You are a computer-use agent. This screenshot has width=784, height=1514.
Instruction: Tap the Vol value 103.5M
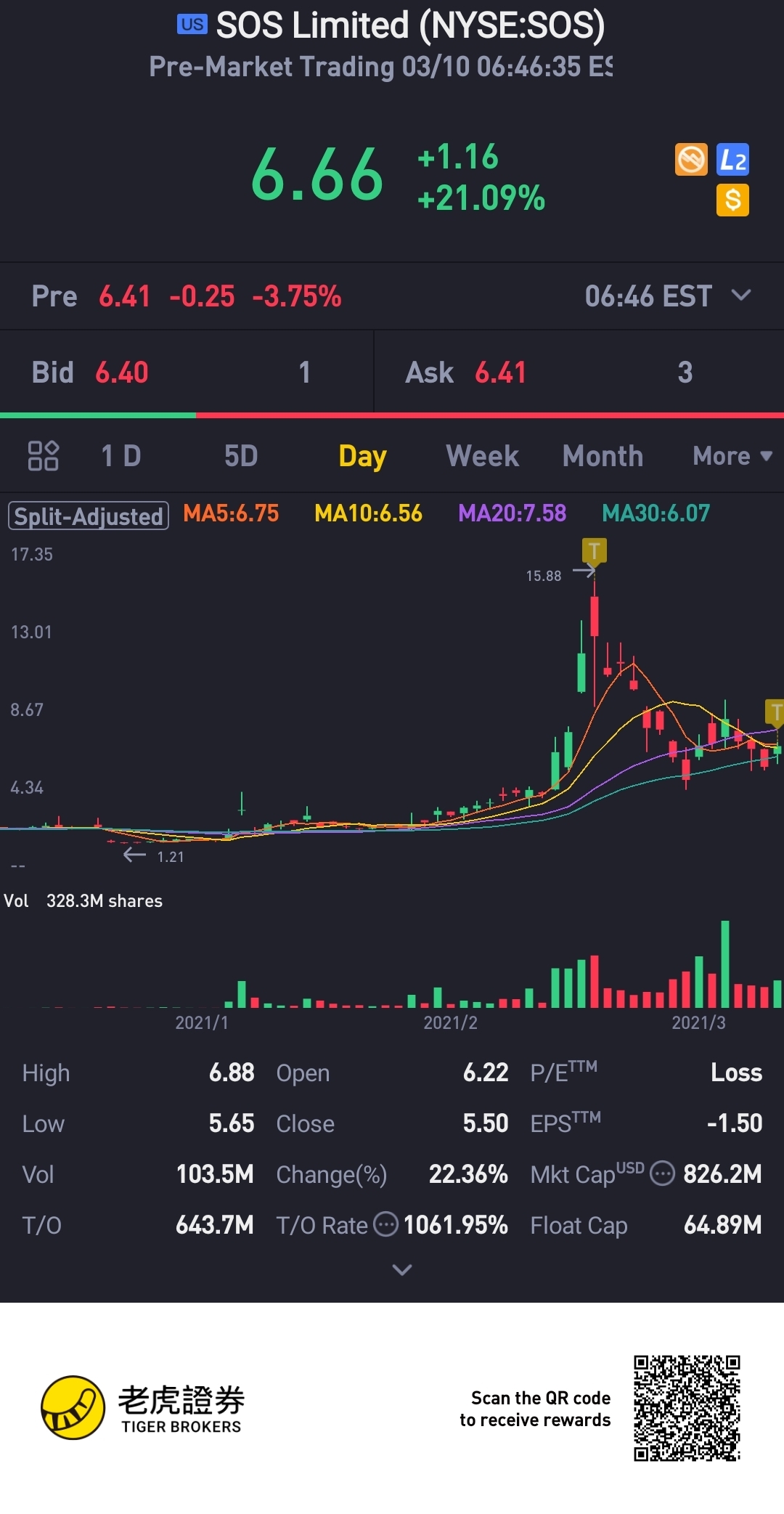[215, 1174]
